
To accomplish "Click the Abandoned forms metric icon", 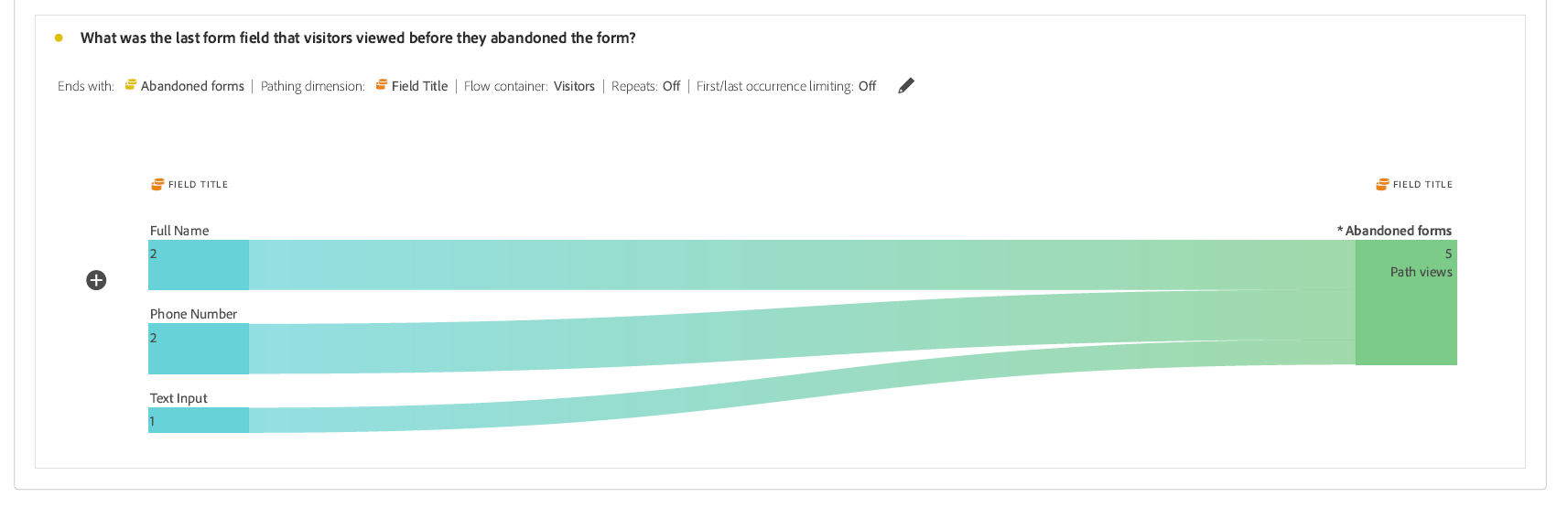I will click(131, 85).
